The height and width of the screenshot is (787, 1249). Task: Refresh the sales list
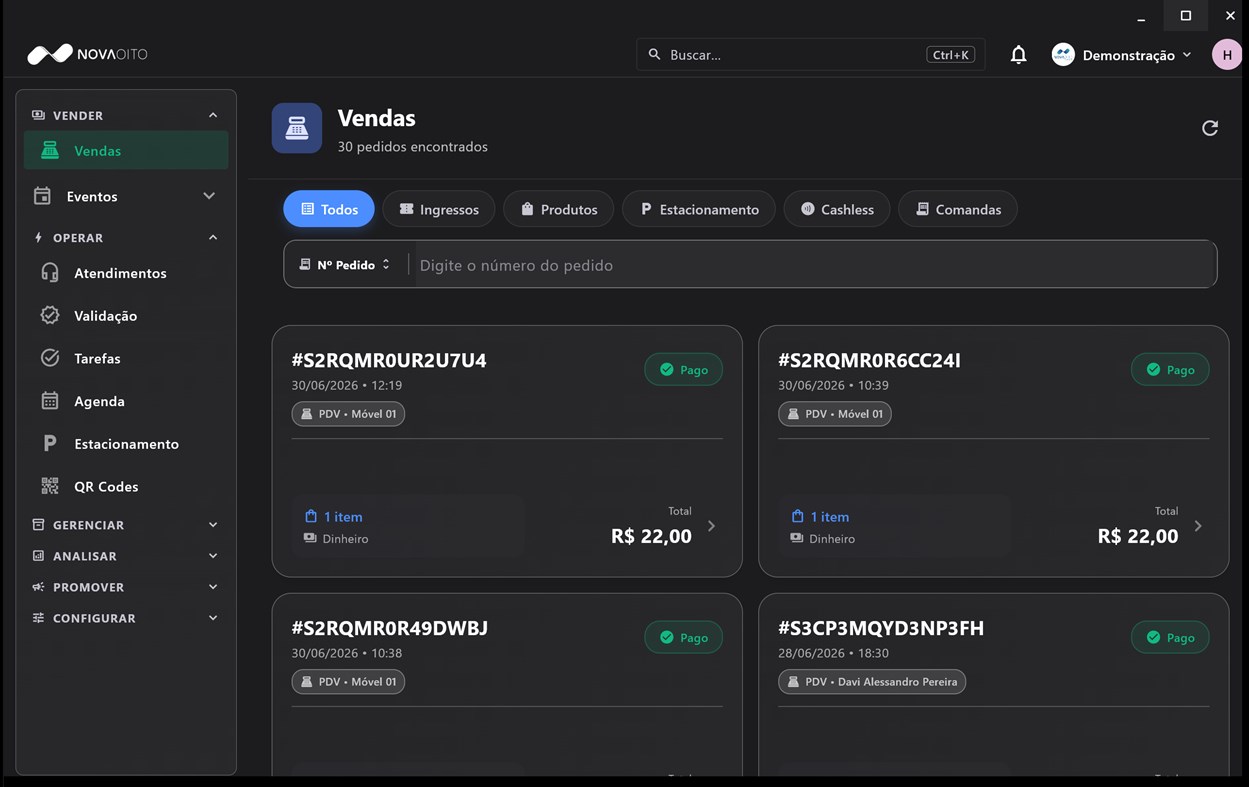(1210, 128)
